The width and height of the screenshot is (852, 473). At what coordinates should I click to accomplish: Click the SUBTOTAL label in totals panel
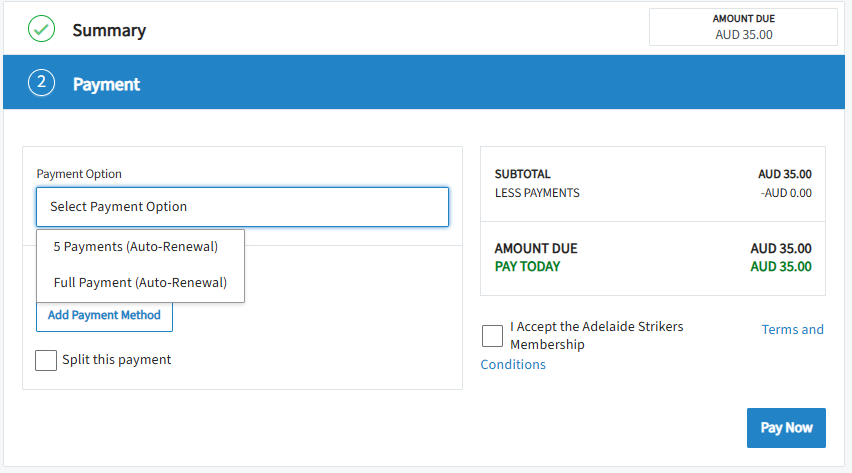coord(523,175)
